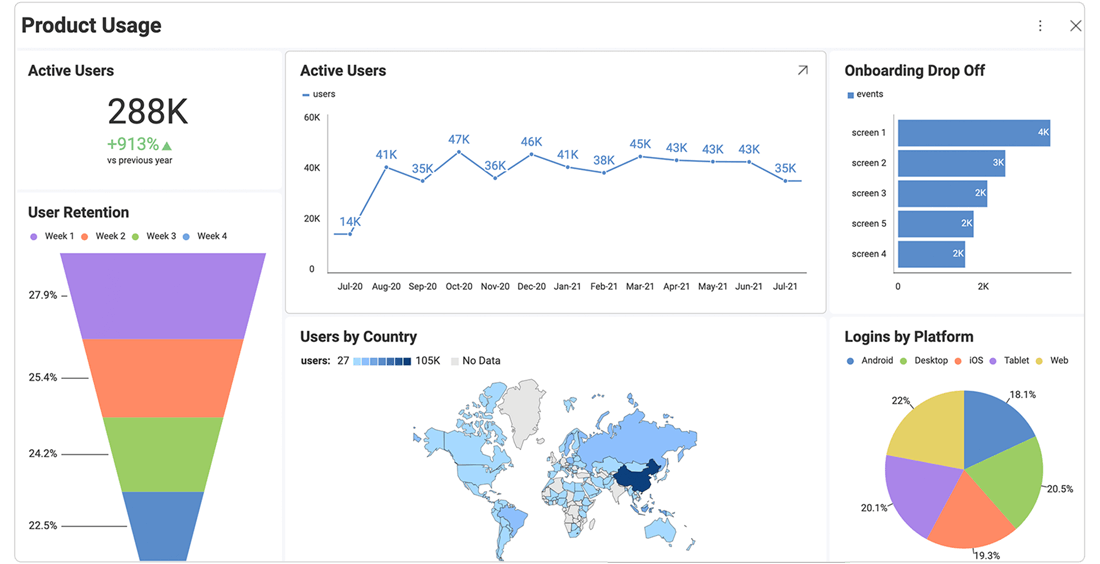This screenshot has width=1100, height=564.
Task: Close the Product Usage dashboard
Action: click(x=1075, y=26)
